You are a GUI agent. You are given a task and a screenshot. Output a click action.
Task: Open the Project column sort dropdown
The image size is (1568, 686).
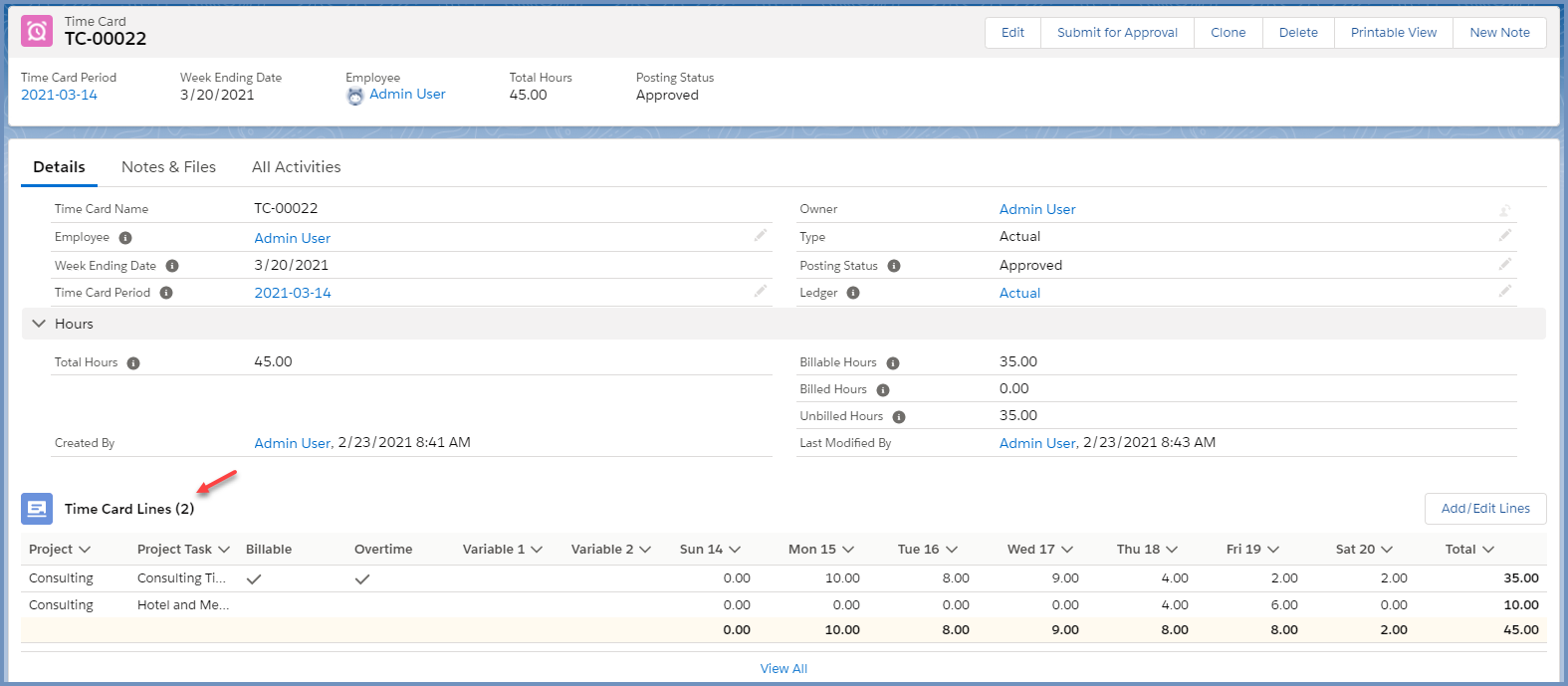pos(85,550)
